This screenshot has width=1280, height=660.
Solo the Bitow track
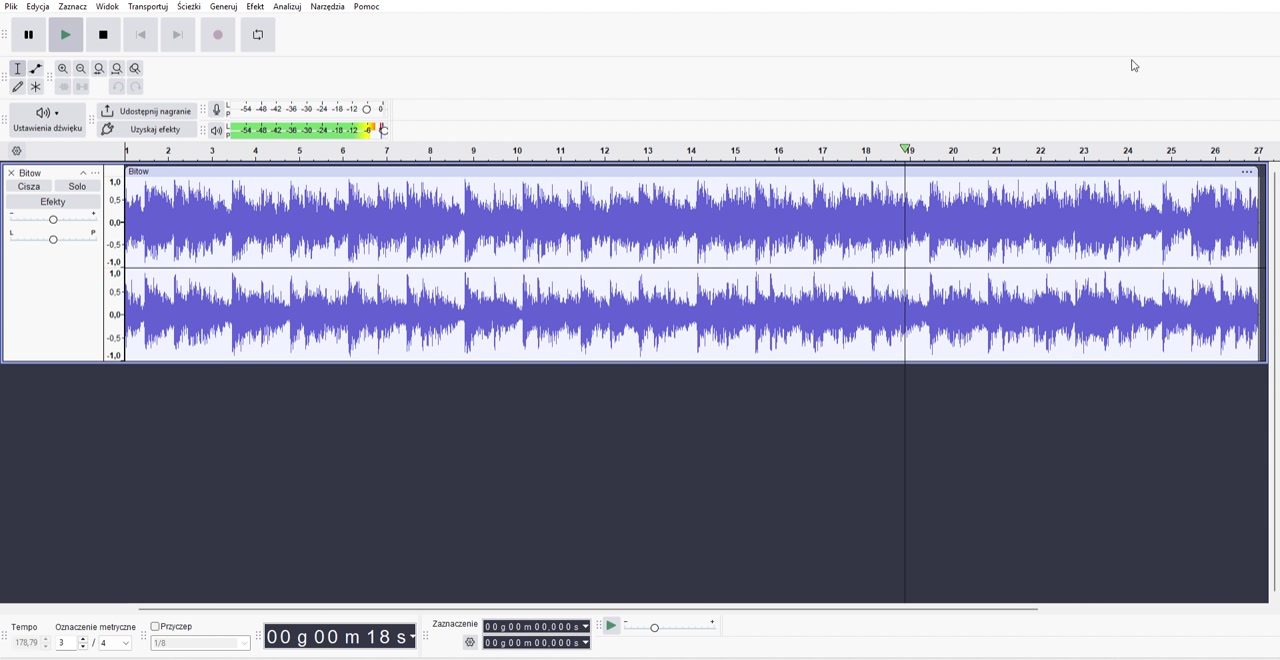coord(77,186)
